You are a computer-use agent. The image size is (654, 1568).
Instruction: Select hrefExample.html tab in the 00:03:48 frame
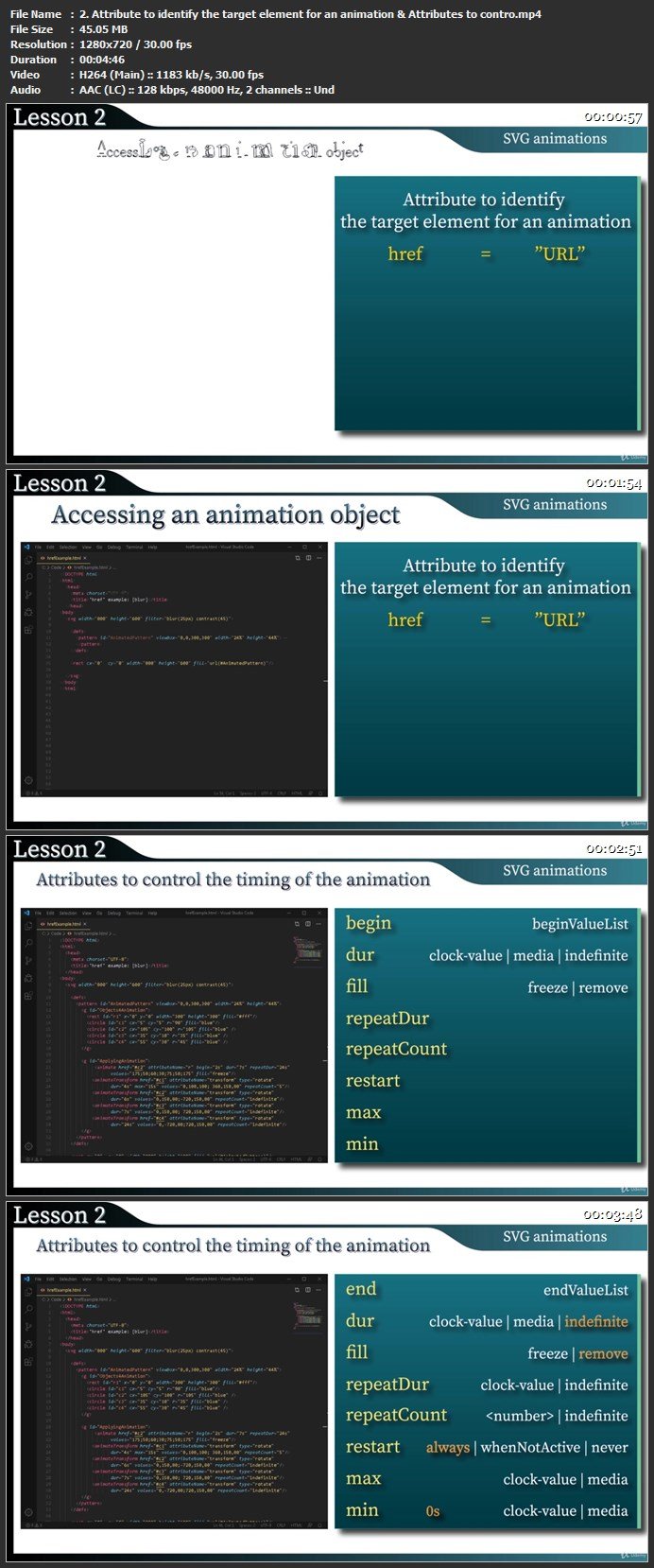[62, 1291]
